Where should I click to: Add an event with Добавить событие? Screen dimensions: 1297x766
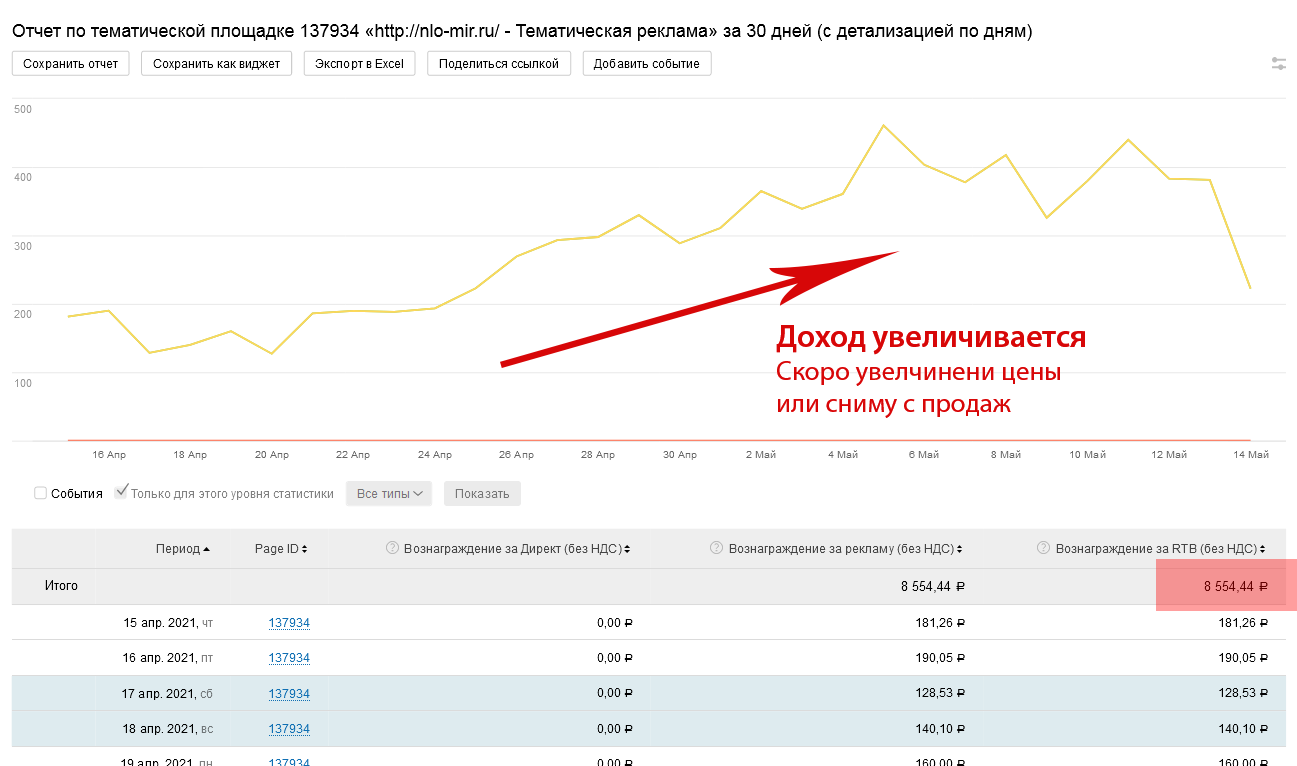coord(647,64)
